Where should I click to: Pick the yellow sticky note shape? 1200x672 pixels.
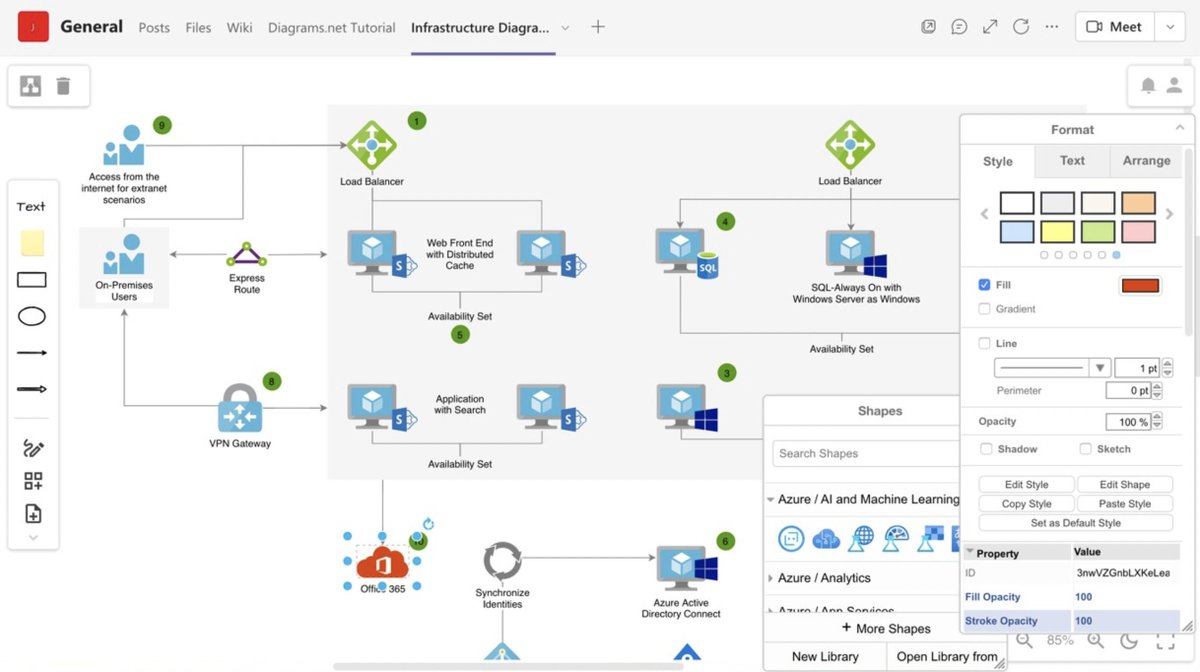32,243
